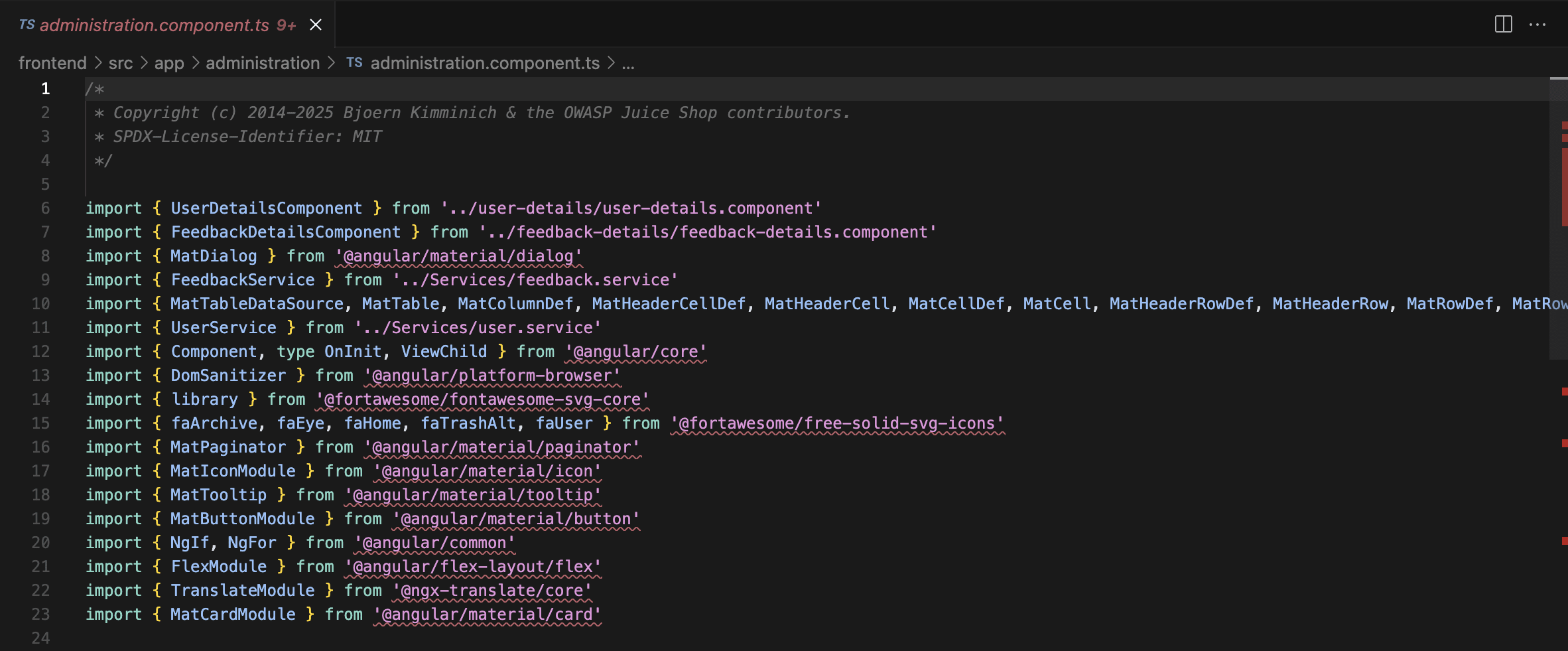Click the '@angular/material/paginator' path
Image resolution: width=1568 pixels, height=651 pixels.
click(x=501, y=447)
